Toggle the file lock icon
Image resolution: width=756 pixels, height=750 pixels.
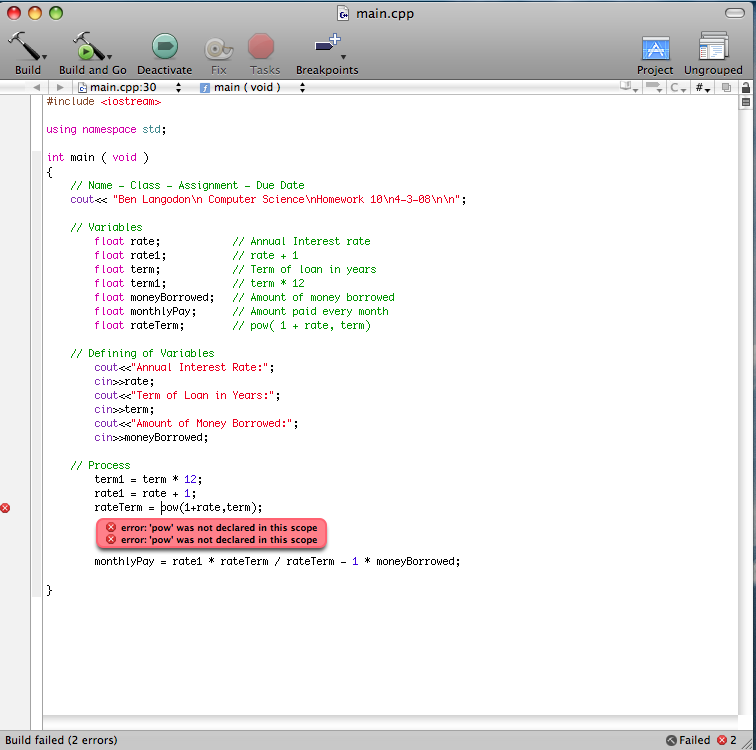click(x=744, y=88)
